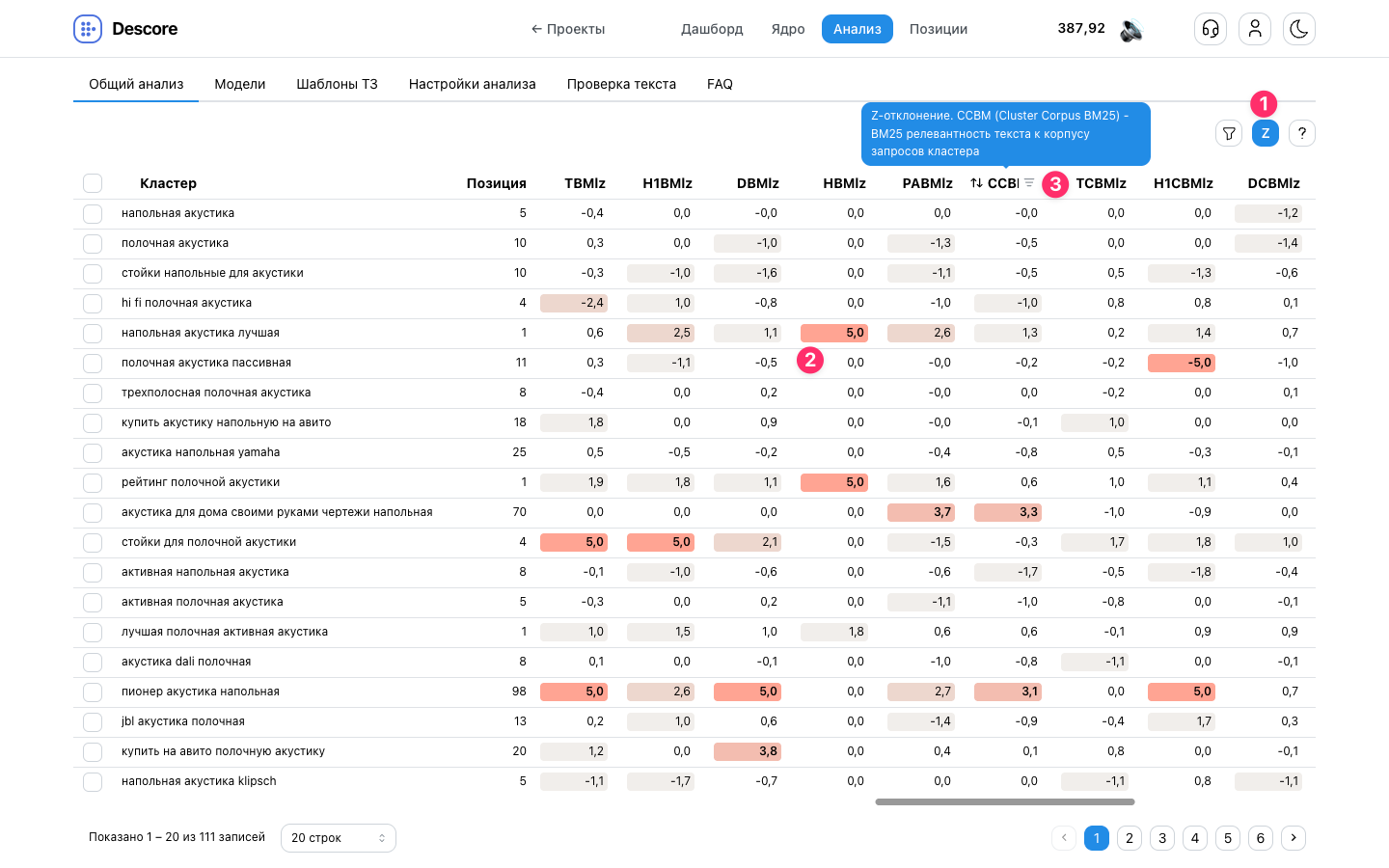The width and height of the screenshot is (1389, 868).
Task: Open the user profile icon
Action: [1255, 29]
